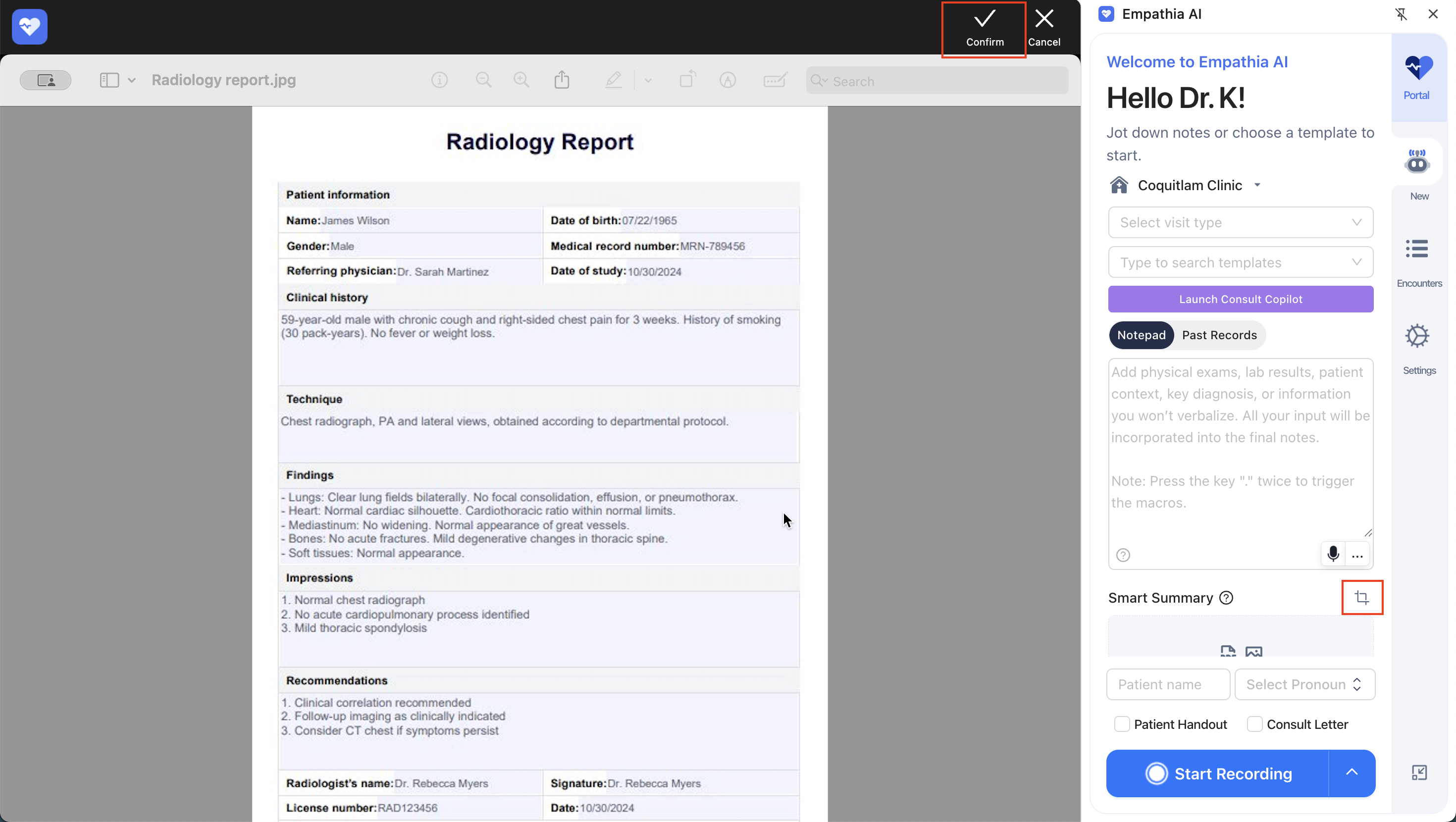Open the New encounter robot icon
The width and height of the screenshot is (1456, 822).
pyautogui.click(x=1417, y=163)
